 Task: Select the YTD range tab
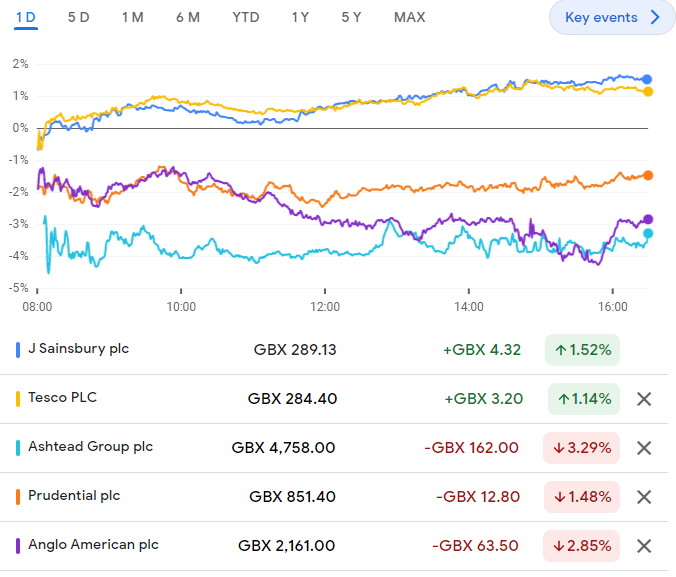[246, 18]
